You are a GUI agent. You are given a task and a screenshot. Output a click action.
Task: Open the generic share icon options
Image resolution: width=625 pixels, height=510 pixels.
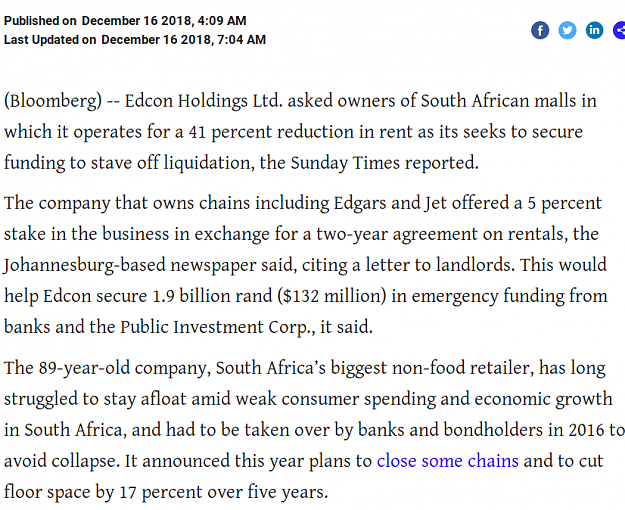click(x=619, y=30)
